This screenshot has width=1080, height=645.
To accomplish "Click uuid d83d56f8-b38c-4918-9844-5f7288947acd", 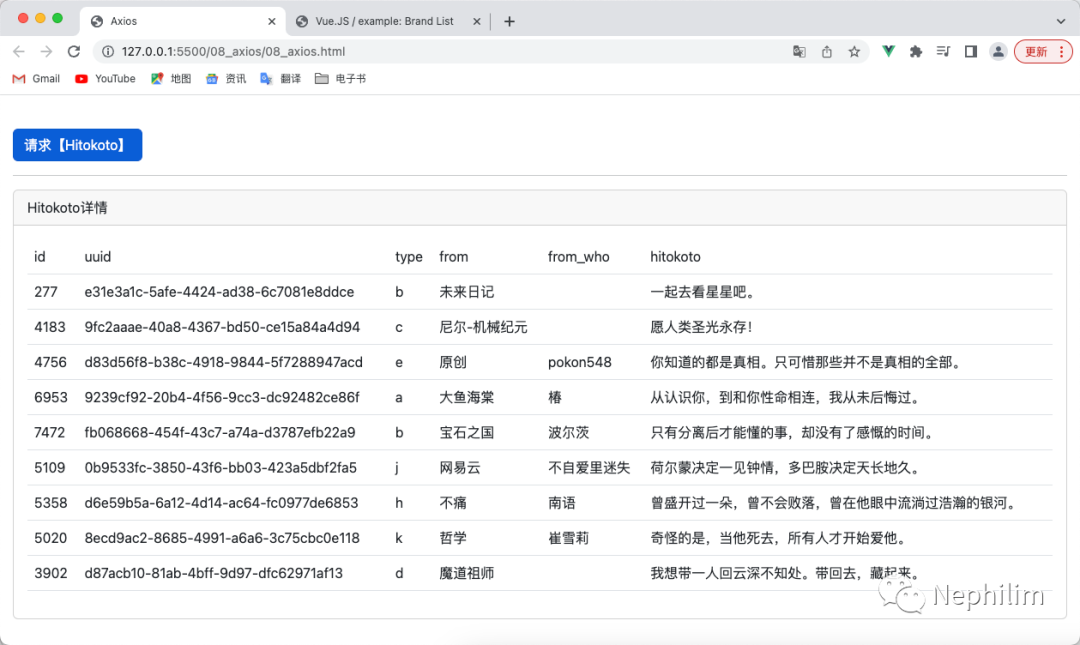I will 223,362.
